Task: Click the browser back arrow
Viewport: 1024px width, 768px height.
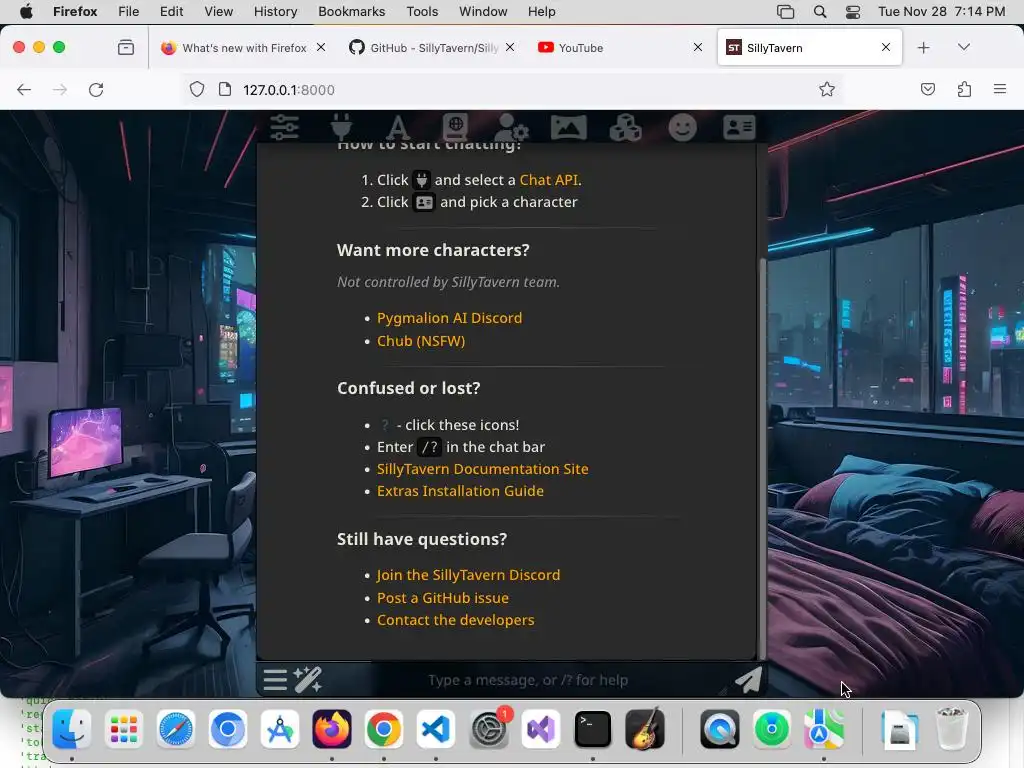Action: 24,89
